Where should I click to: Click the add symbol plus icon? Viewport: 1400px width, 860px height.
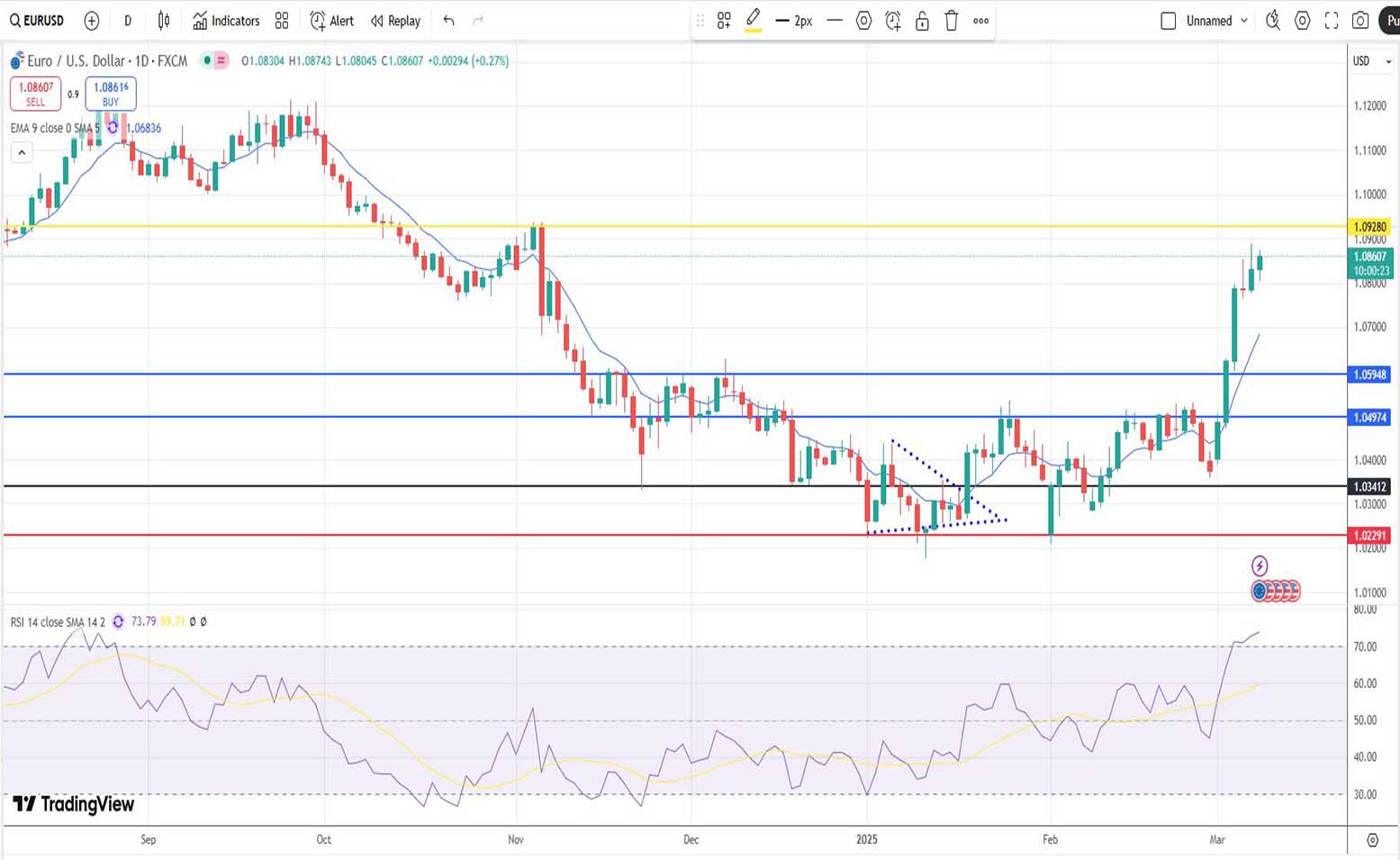point(91,21)
